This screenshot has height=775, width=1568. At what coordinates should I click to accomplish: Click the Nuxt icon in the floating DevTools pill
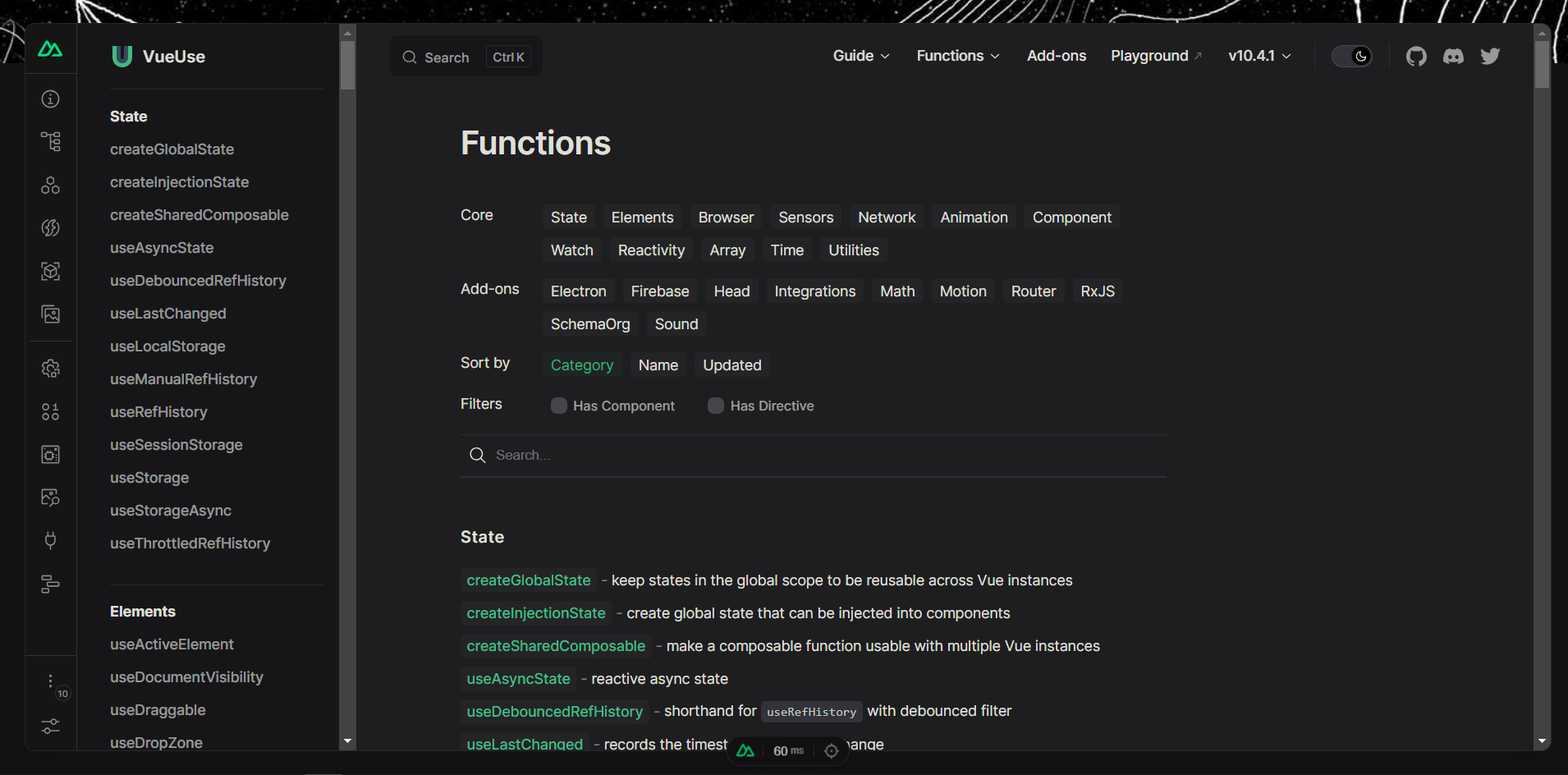point(745,751)
